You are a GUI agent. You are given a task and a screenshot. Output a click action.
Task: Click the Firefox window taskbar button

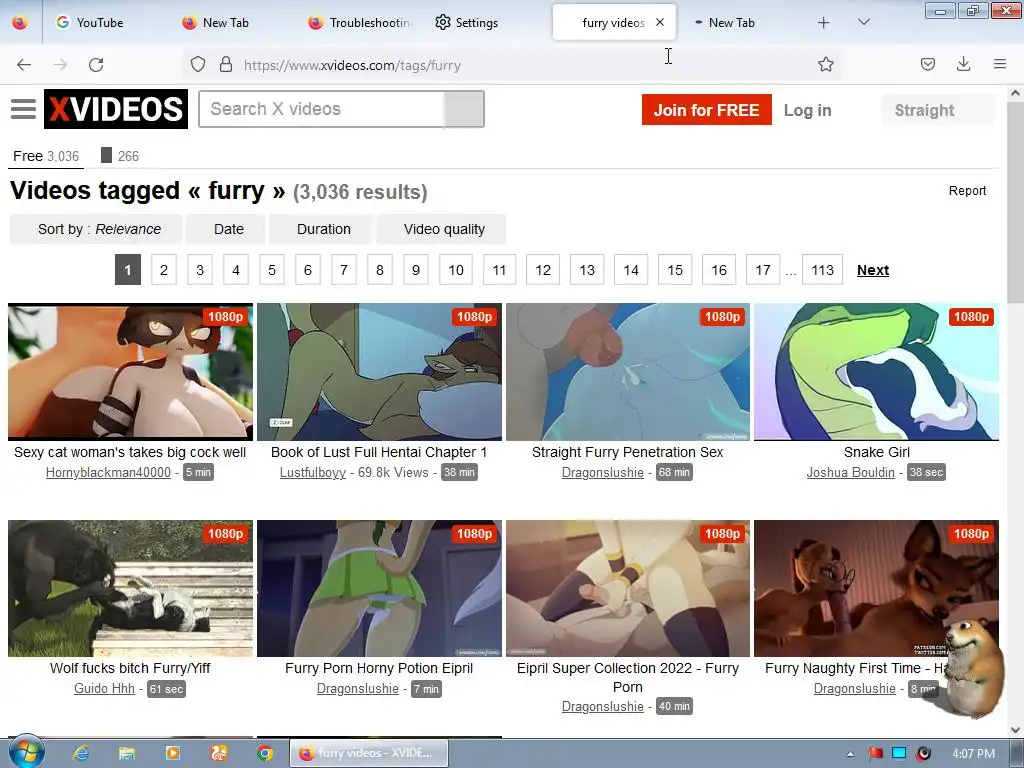pyautogui.click(x=369, y=753)
